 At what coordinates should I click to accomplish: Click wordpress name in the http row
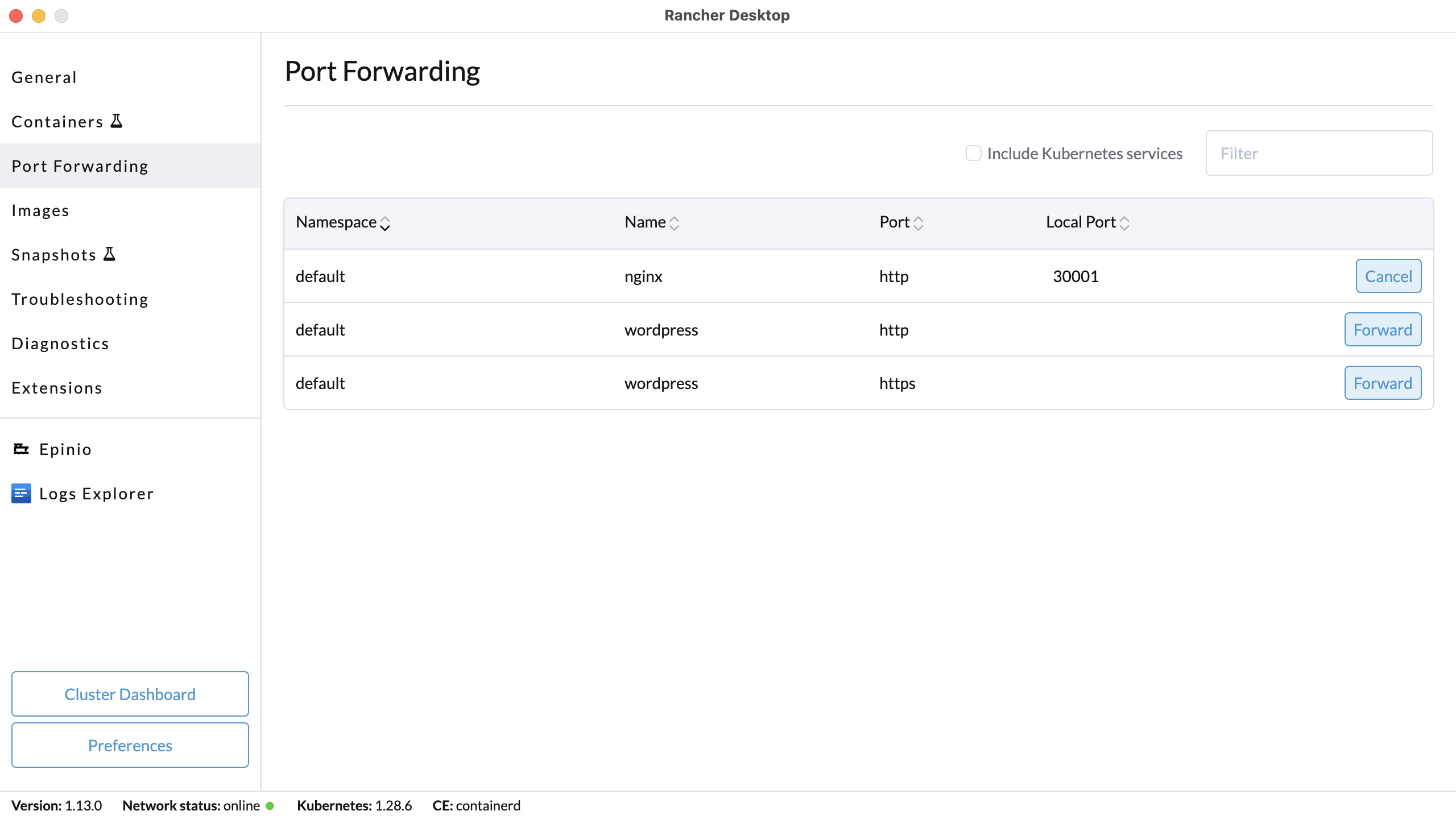point(661,330)
